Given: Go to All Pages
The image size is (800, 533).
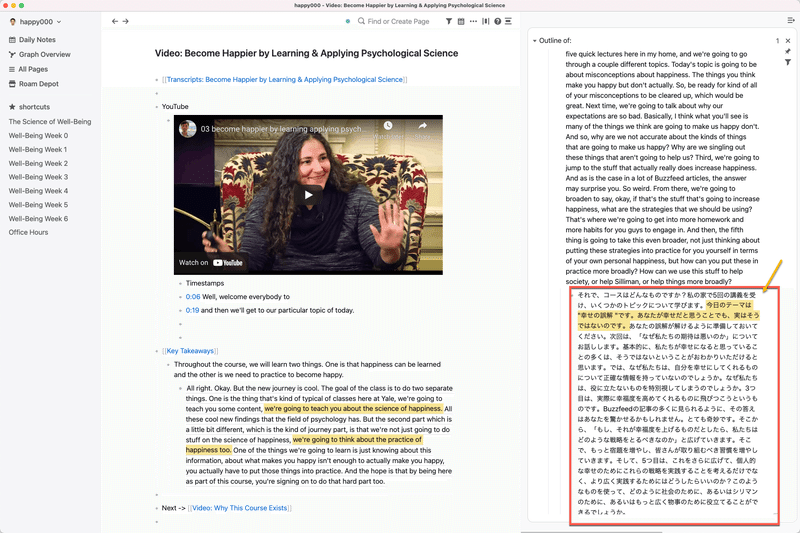Looking at the screenshot, I should pos(33,69).
